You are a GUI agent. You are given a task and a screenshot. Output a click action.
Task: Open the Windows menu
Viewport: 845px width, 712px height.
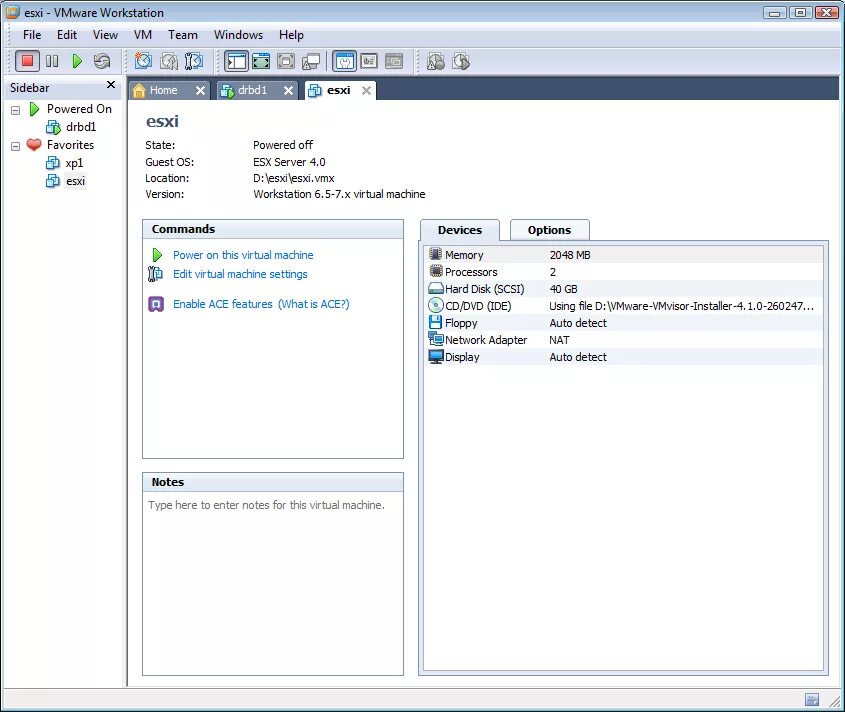pyautogui.click(x=238, y=35)
